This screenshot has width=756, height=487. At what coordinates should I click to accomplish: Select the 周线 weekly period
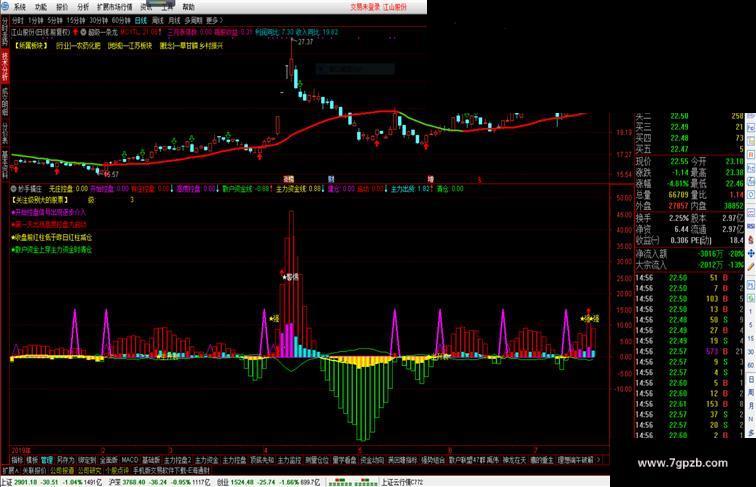coord(158,20)
